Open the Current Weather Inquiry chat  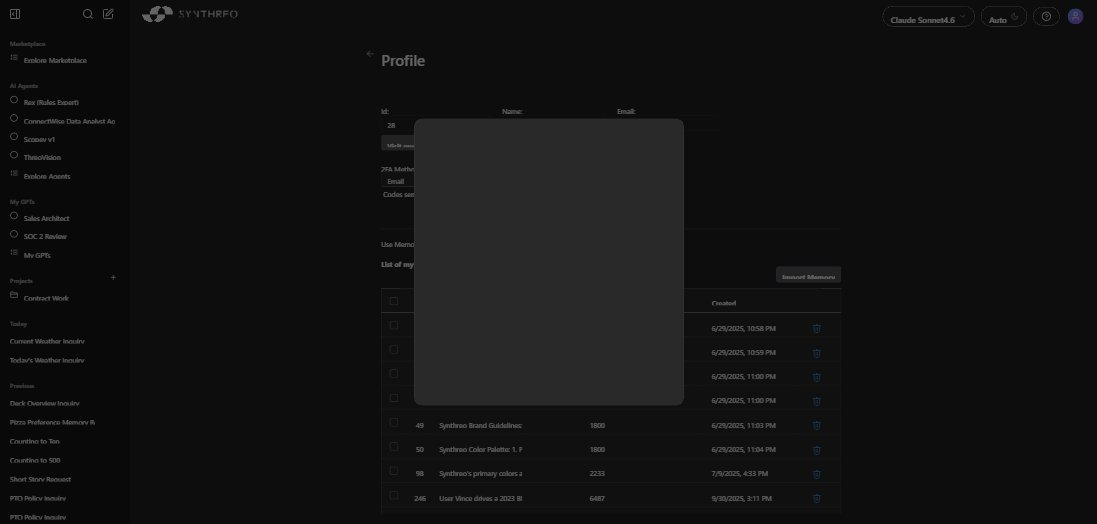coord(47,341)
